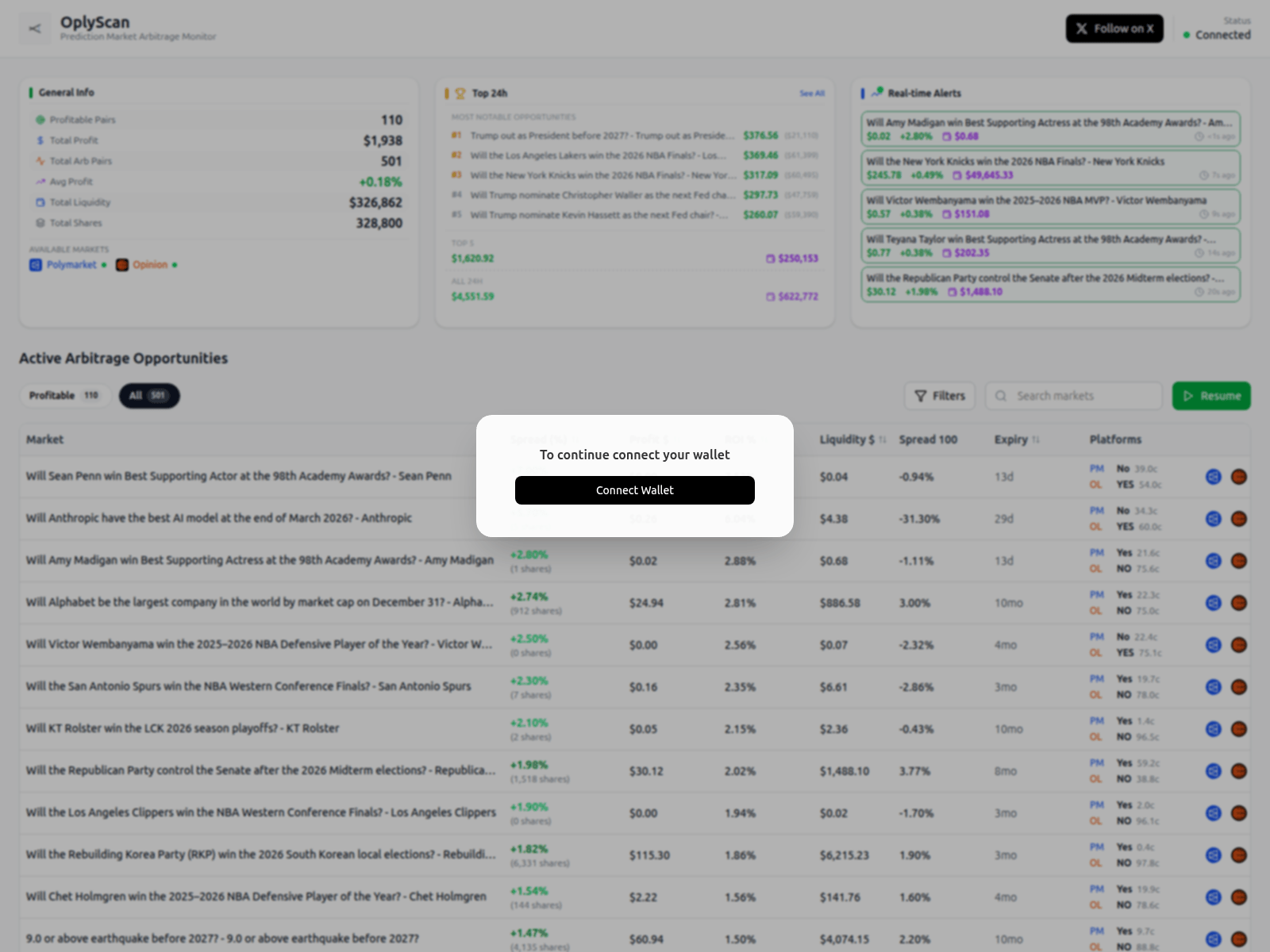
Task: Open the Polymarket link under Available Markets
Action: 68,265
